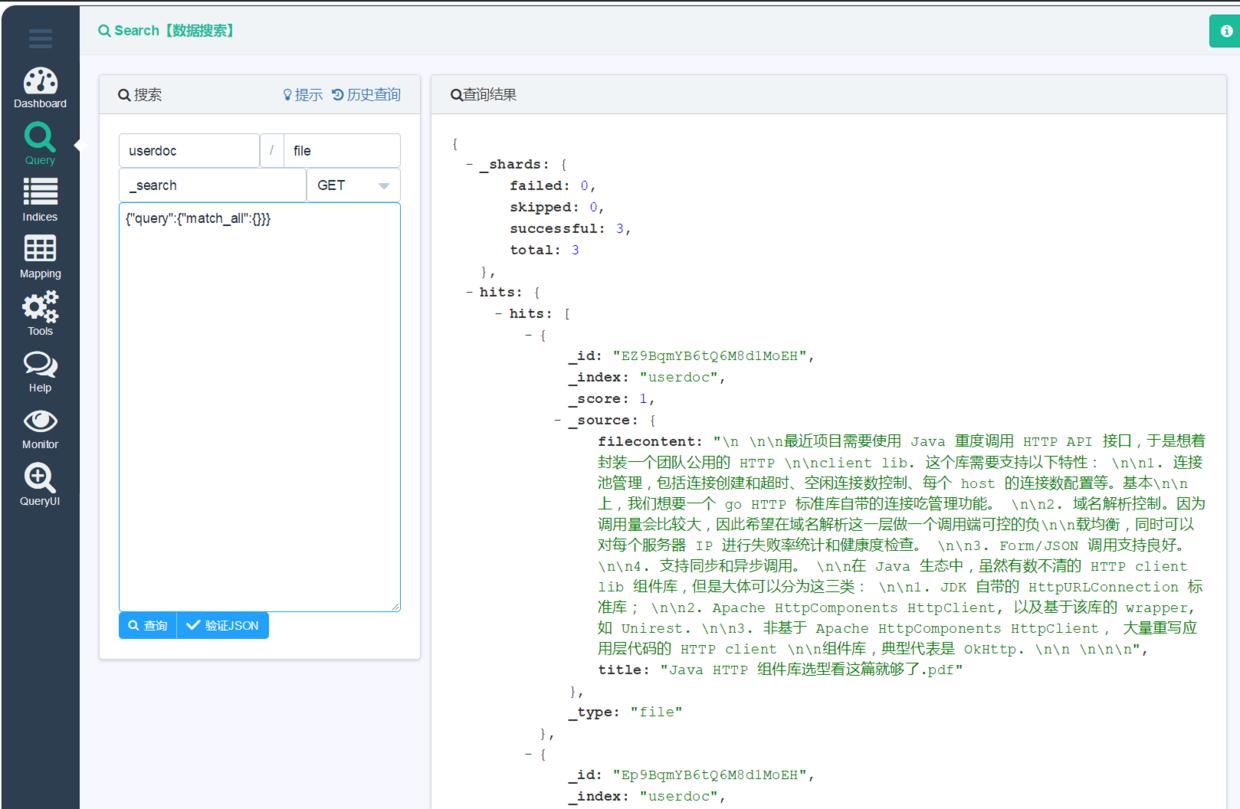Click the 验证JSON validate button
The image size is (1240, 809).
[222, 626]
